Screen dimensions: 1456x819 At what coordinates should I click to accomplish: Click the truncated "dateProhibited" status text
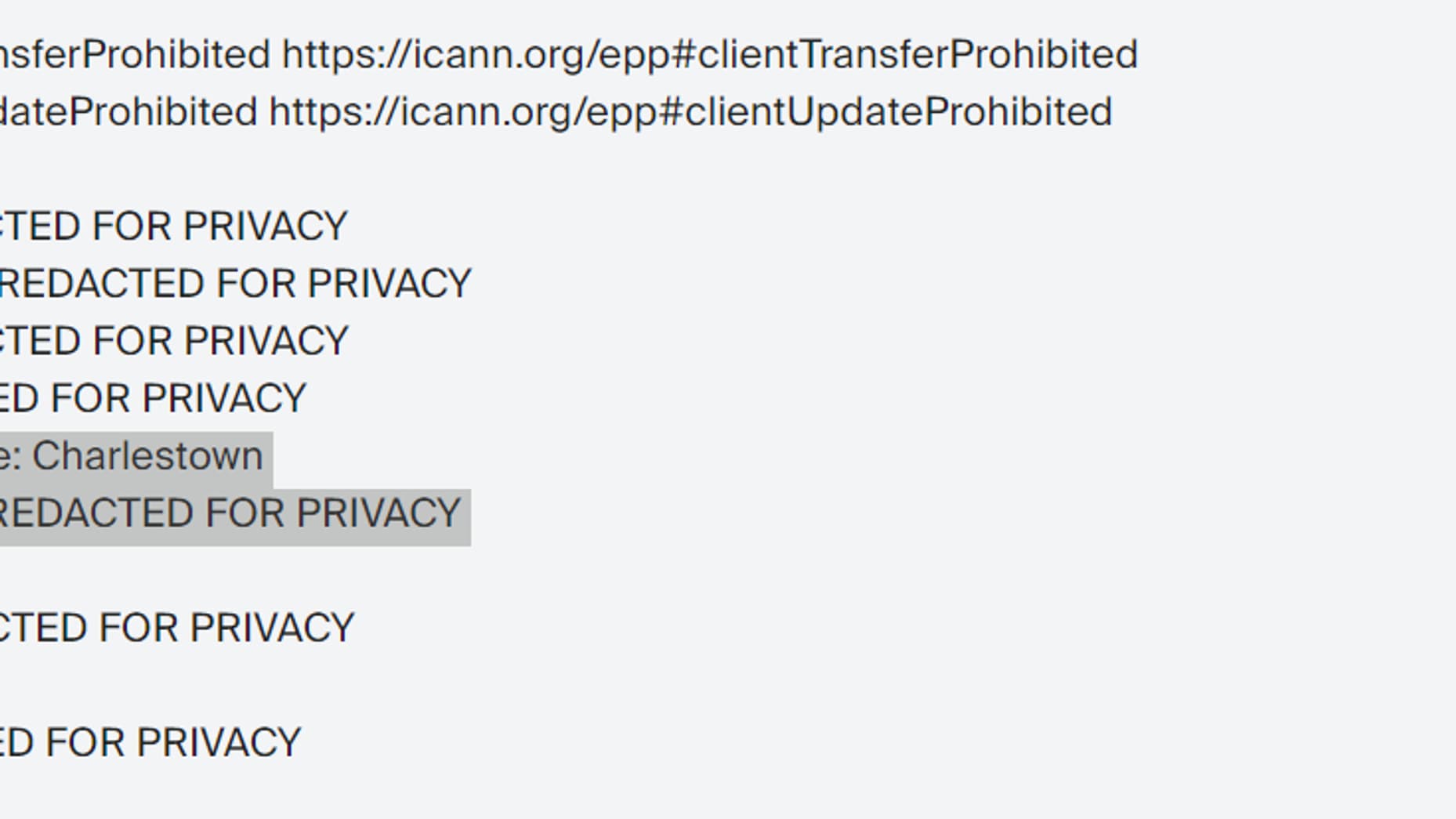pos(129,111)
